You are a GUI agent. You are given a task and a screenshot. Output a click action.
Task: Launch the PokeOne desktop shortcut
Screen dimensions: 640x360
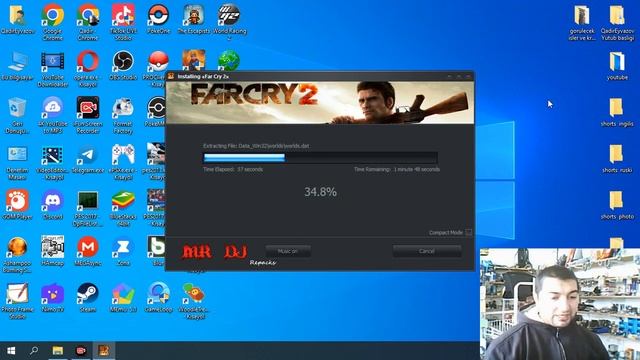158,19
